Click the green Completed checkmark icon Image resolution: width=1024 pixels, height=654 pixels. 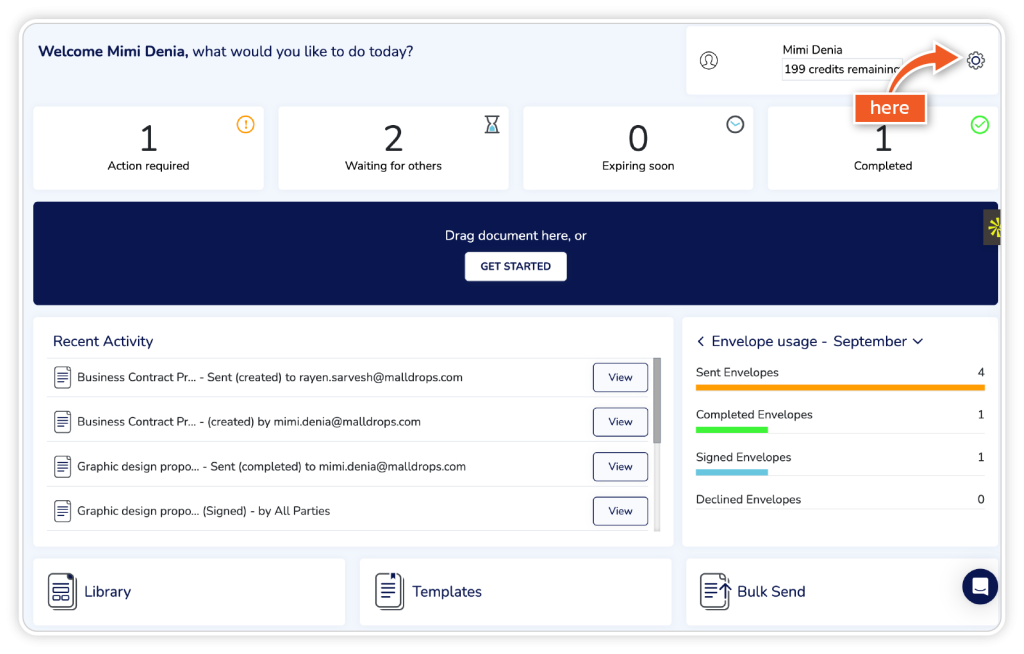tap(980, 125)
